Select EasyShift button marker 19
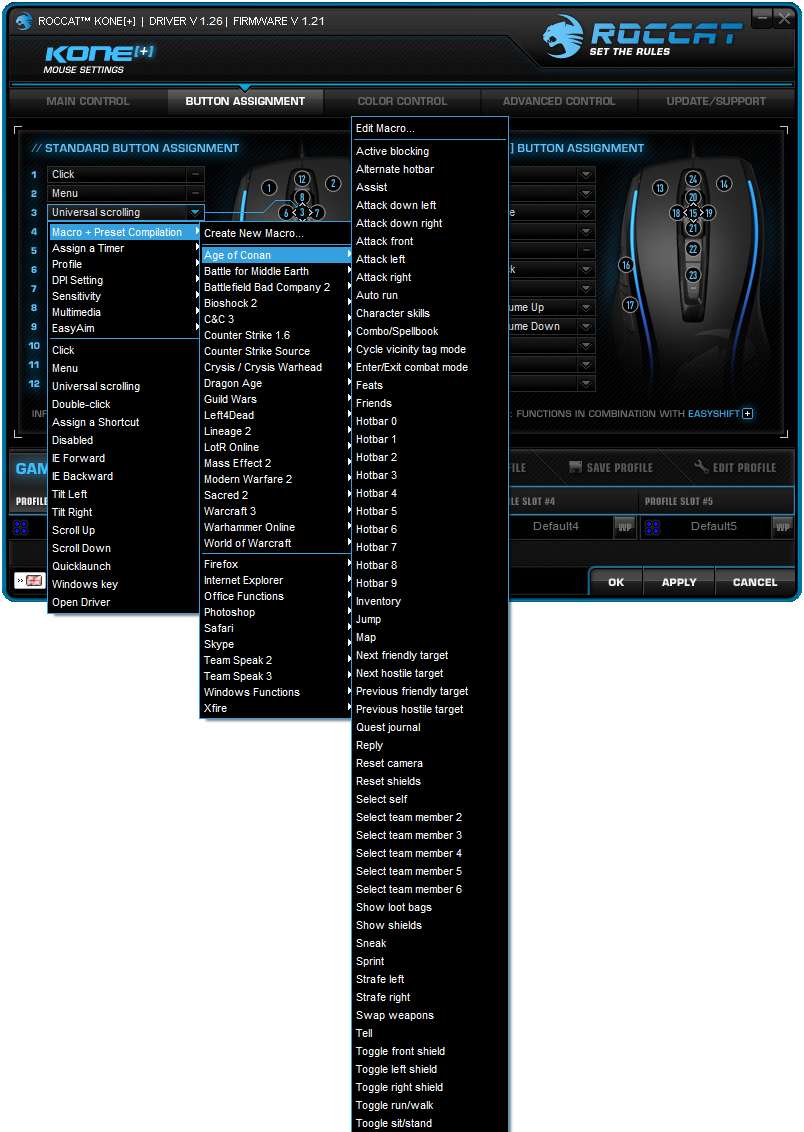This screenshot has width=804, height=1132. point(709,213)
